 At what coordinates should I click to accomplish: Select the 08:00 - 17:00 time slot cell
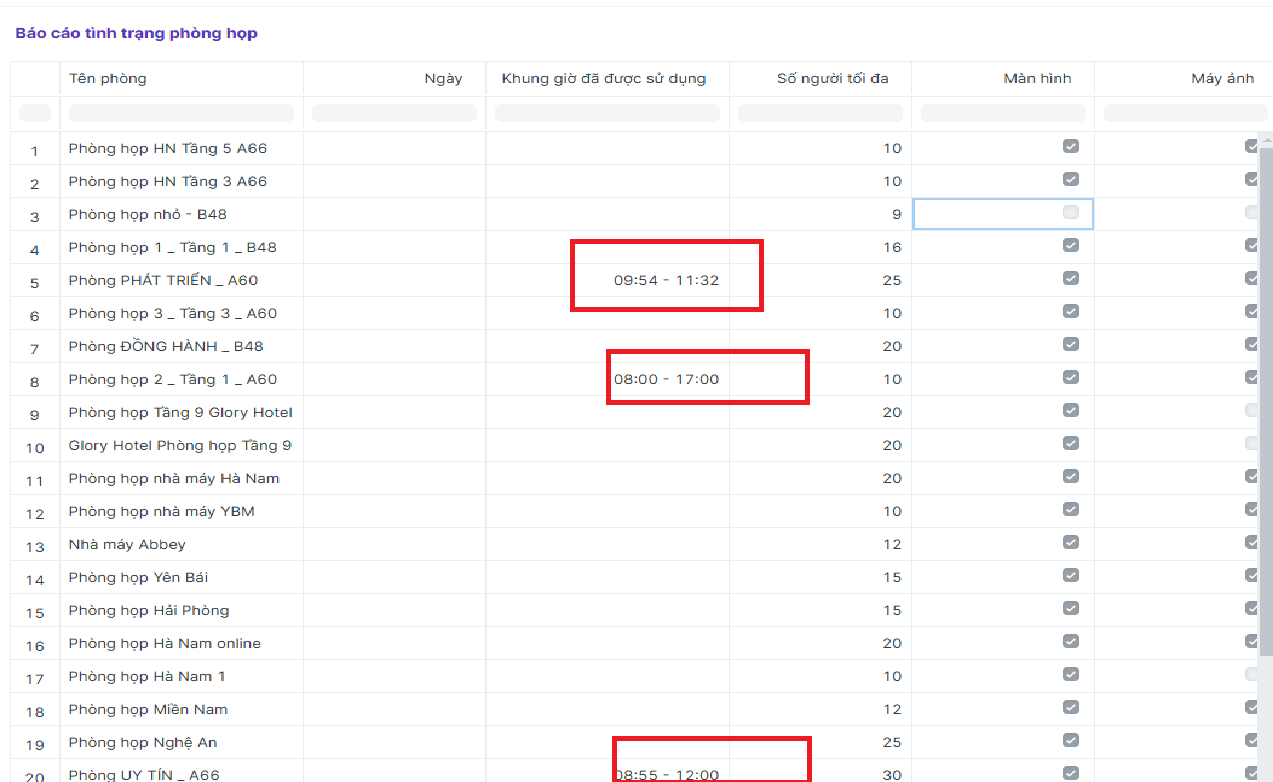tap(666, 379)
